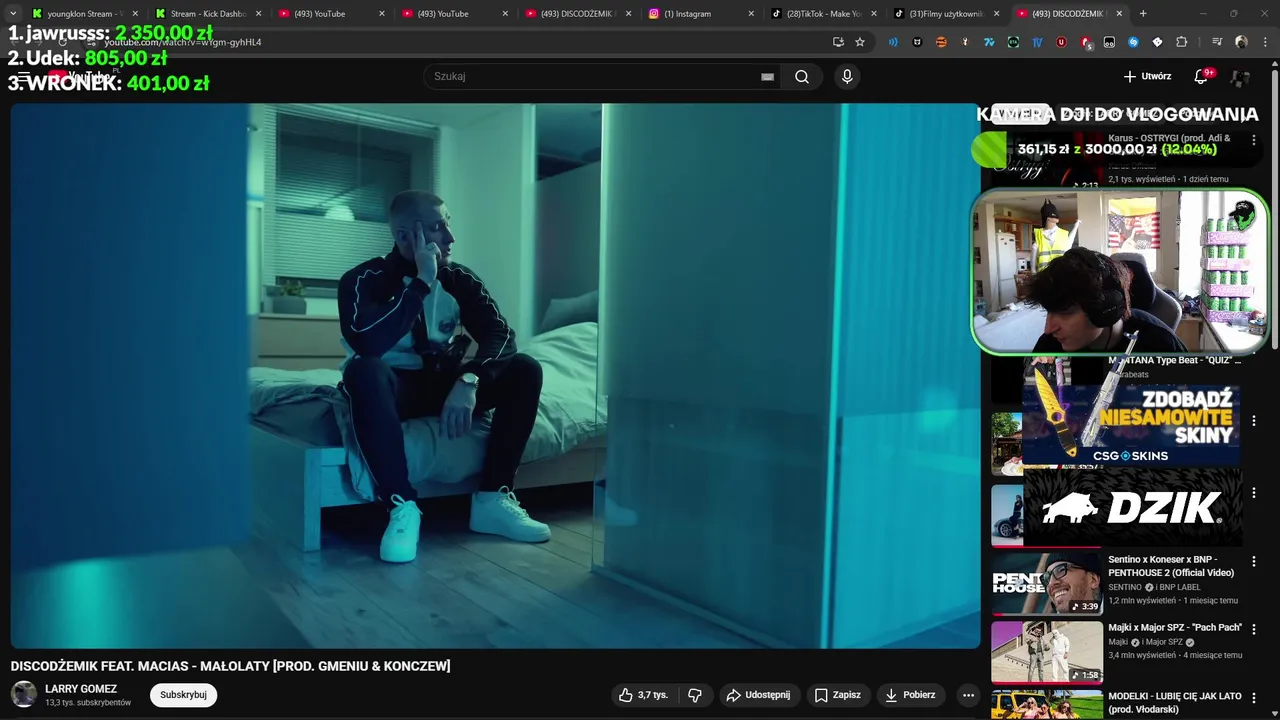Open the Chrome profile avatar
The width and height of the screenshot is (1280, 720).
pyautogui.click(x=1241, y=42)
